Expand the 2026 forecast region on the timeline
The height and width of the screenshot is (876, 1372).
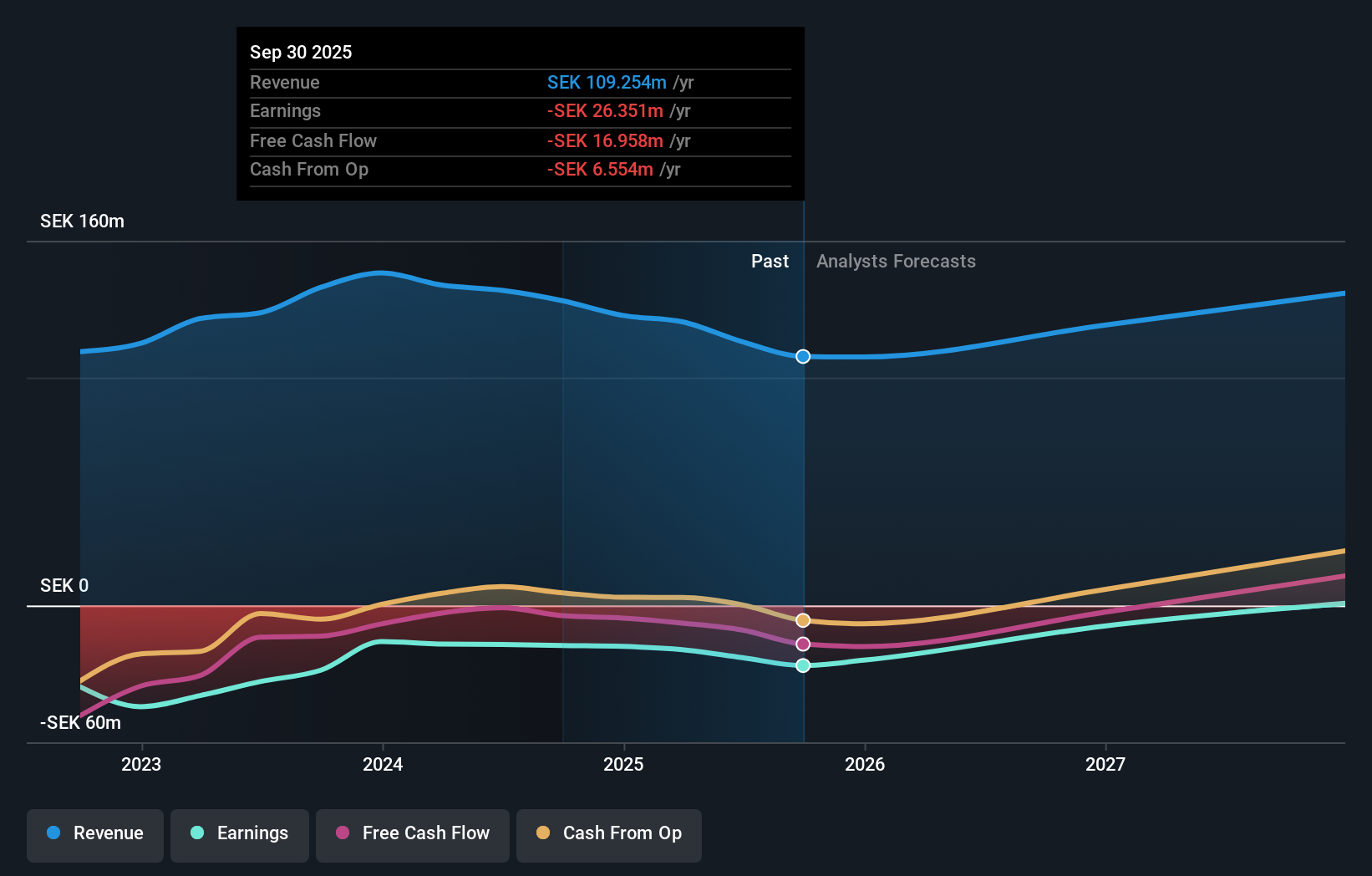click(x=866, y=763)
